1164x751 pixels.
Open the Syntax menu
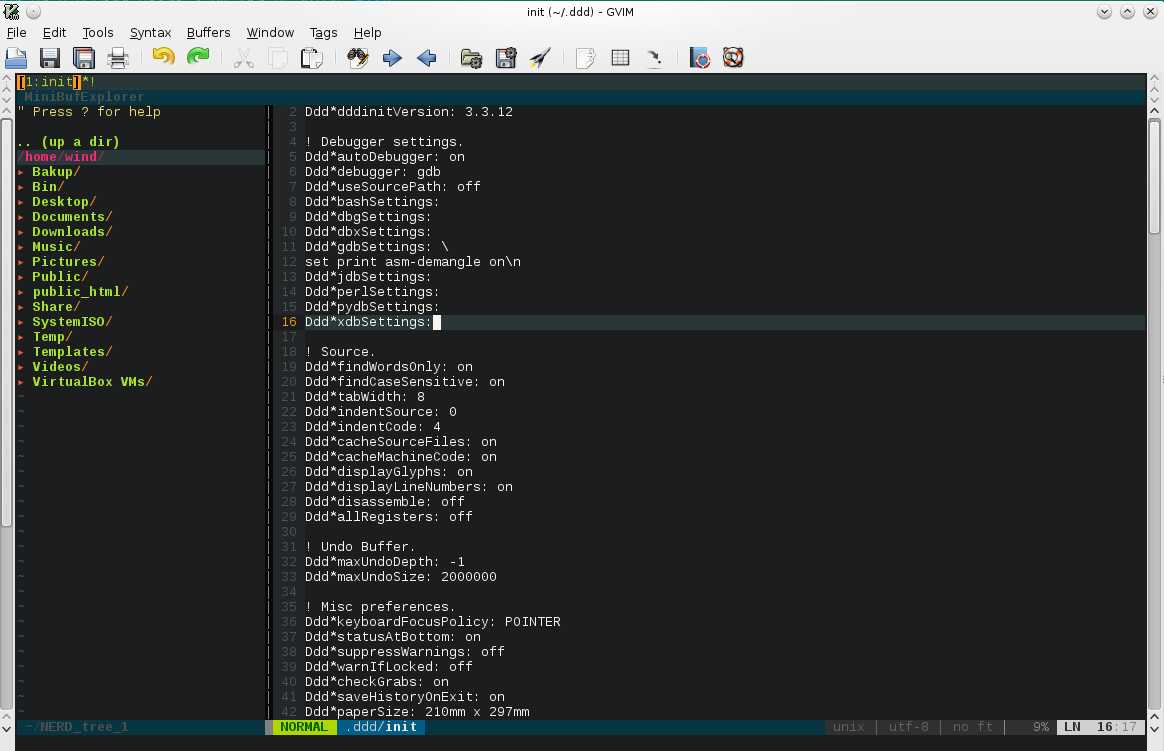151,33
